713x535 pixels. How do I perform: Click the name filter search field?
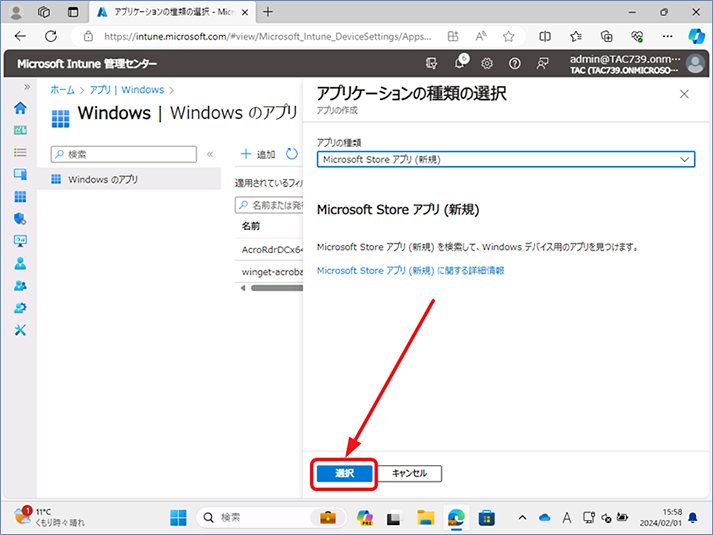pyautogui.click(x=269, y=205)
